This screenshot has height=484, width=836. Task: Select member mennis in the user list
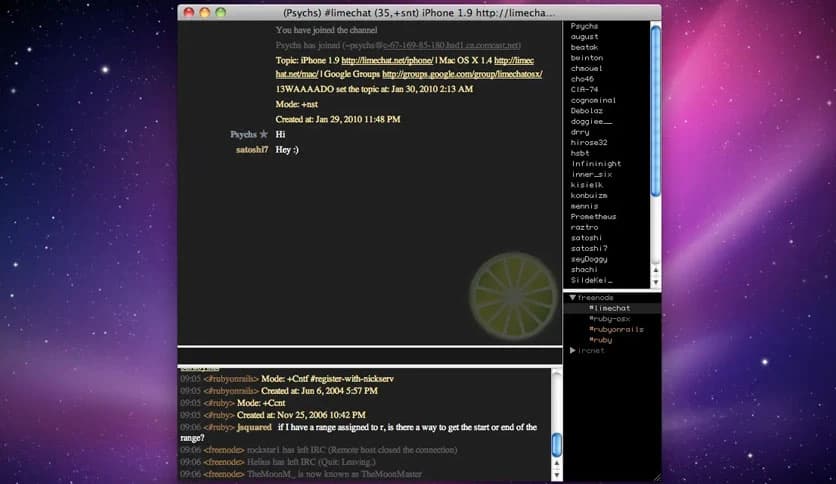pos(584,206)
